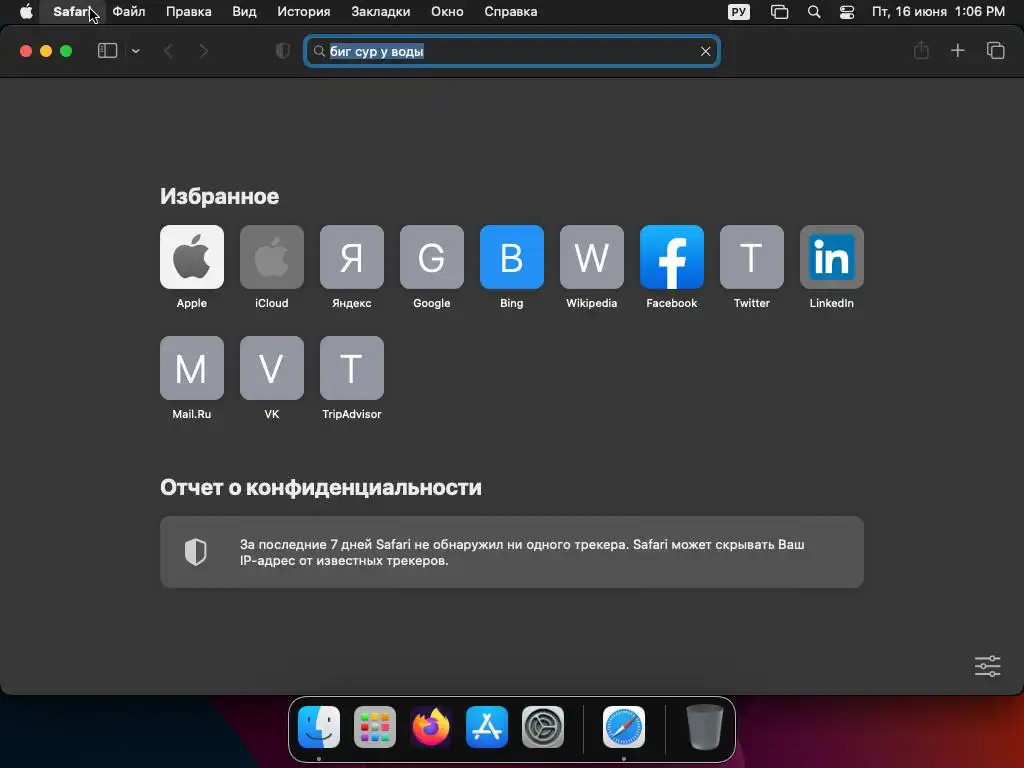Open the История menu

304,12
